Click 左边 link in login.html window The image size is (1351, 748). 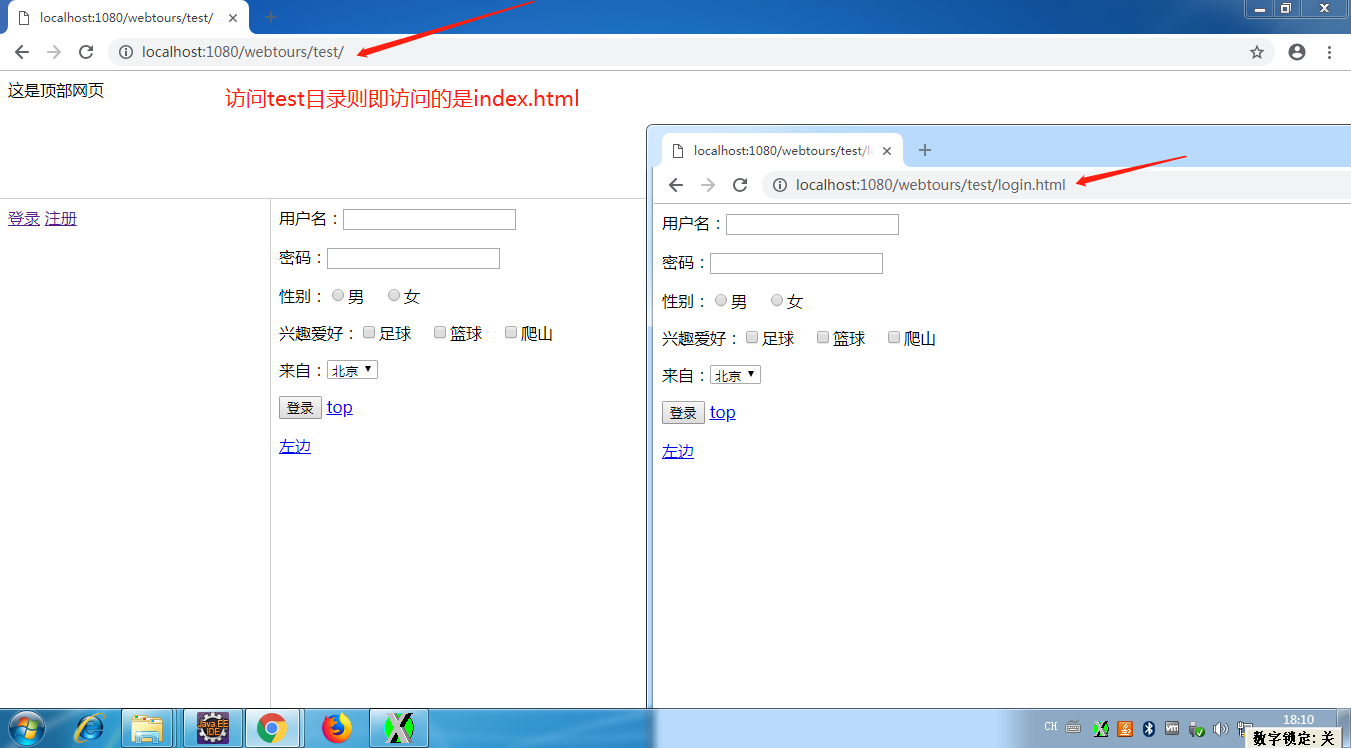(678, 451)
